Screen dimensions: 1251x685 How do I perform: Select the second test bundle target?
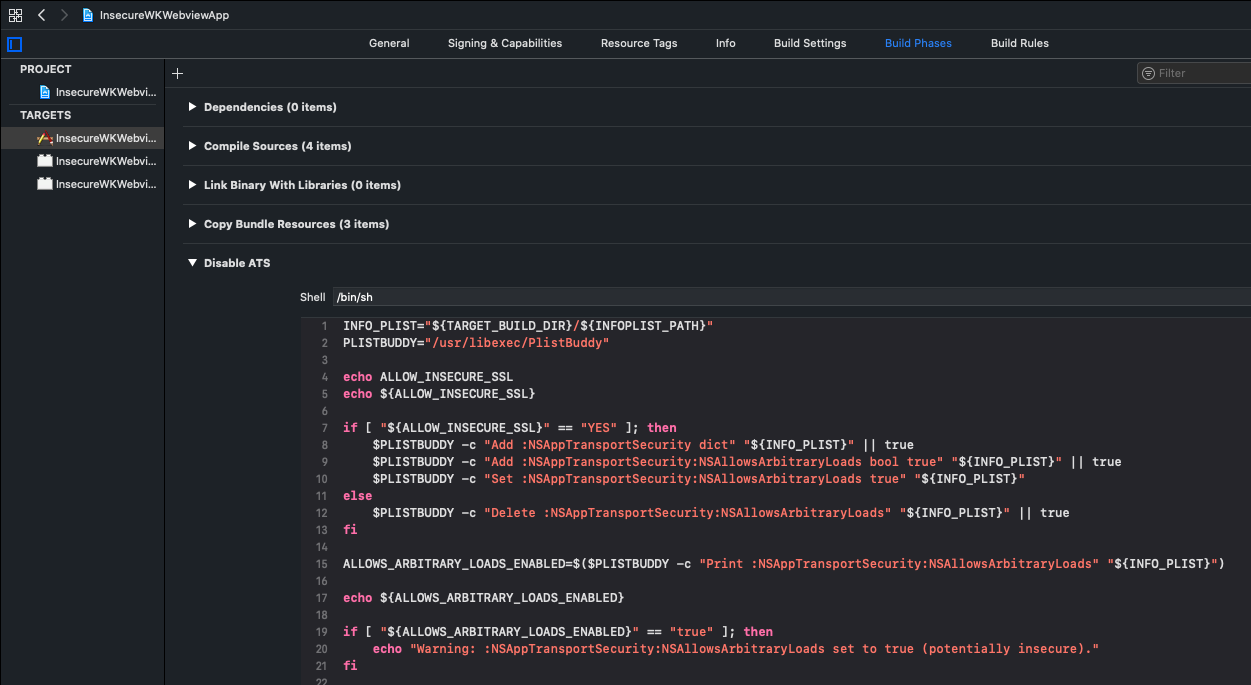click(x=98, y=184)
